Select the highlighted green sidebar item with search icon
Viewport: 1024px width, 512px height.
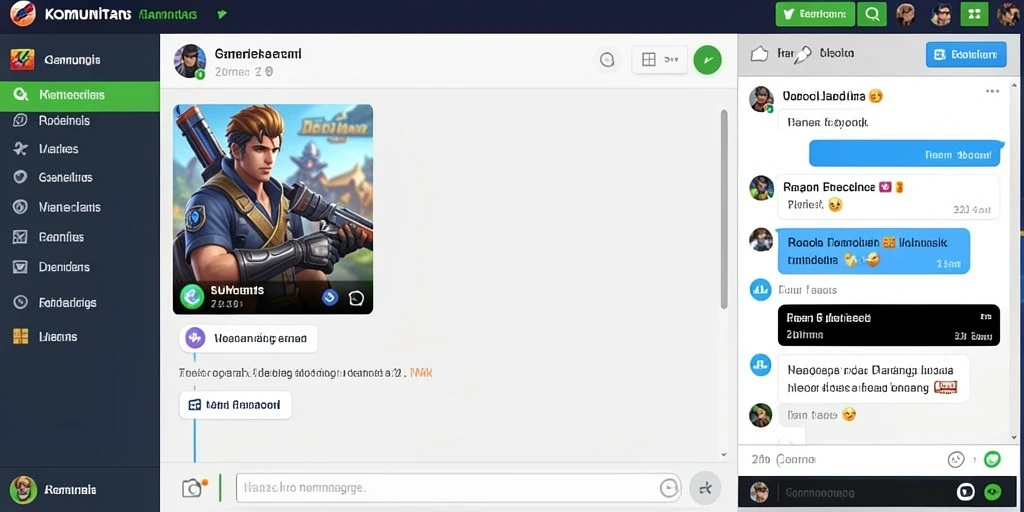pyautogui.click(x=80, y=95)
